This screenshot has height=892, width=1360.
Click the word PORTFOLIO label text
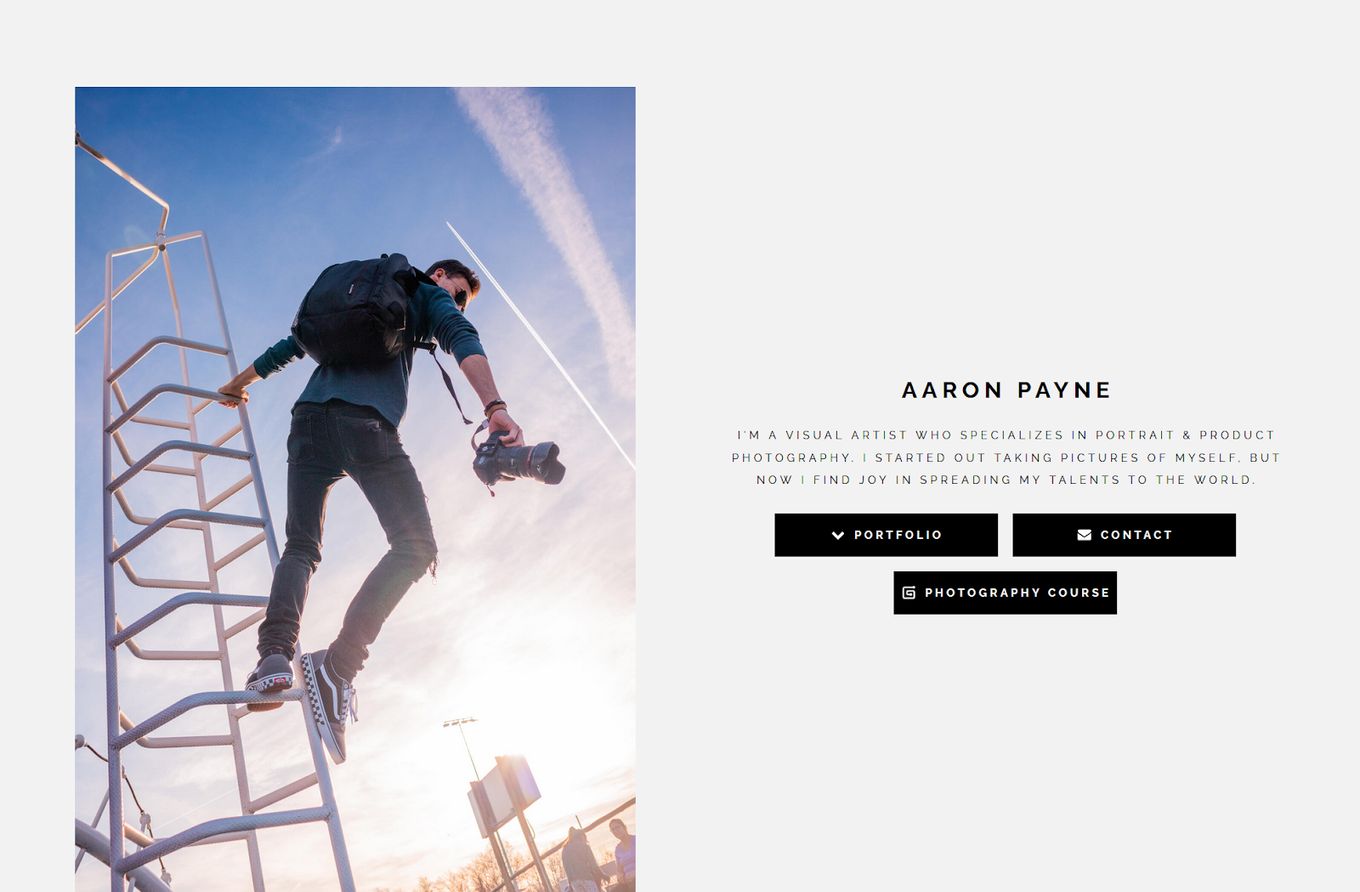pyautogui.click(x=898, y=535)
